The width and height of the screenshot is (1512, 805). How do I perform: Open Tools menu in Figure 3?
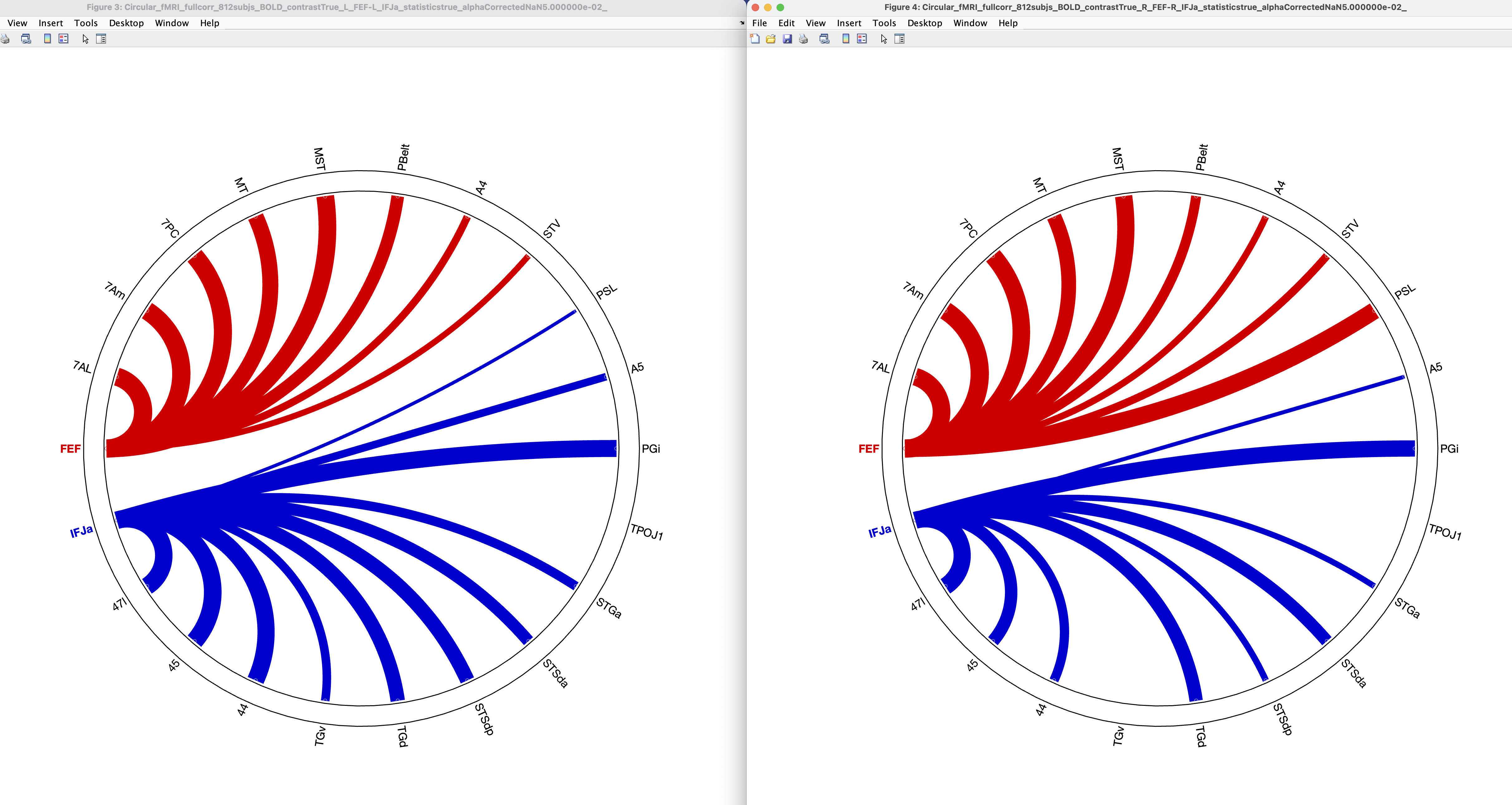[x=86, y=23]
